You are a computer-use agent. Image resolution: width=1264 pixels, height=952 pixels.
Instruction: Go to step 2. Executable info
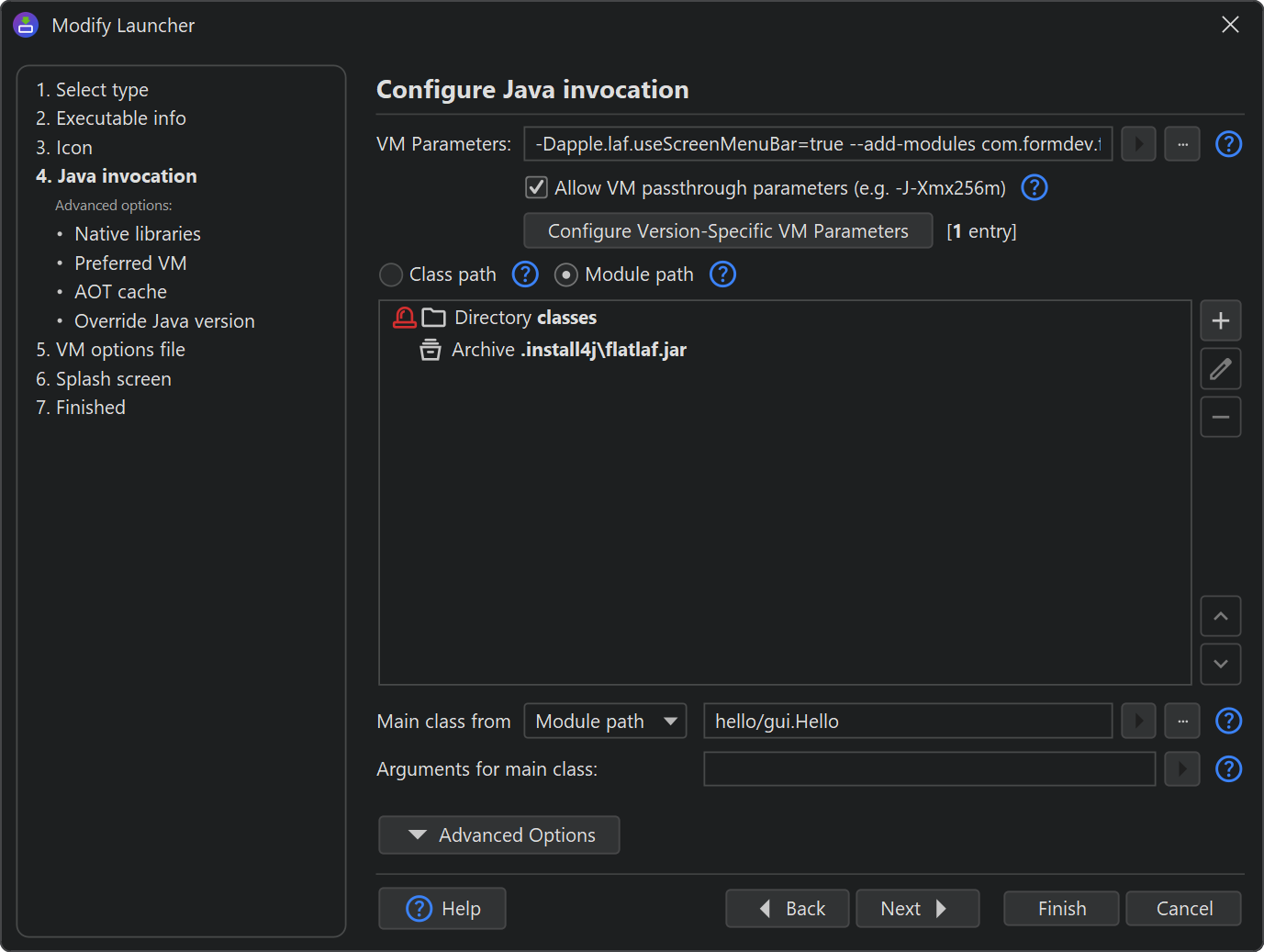[111, 118]
